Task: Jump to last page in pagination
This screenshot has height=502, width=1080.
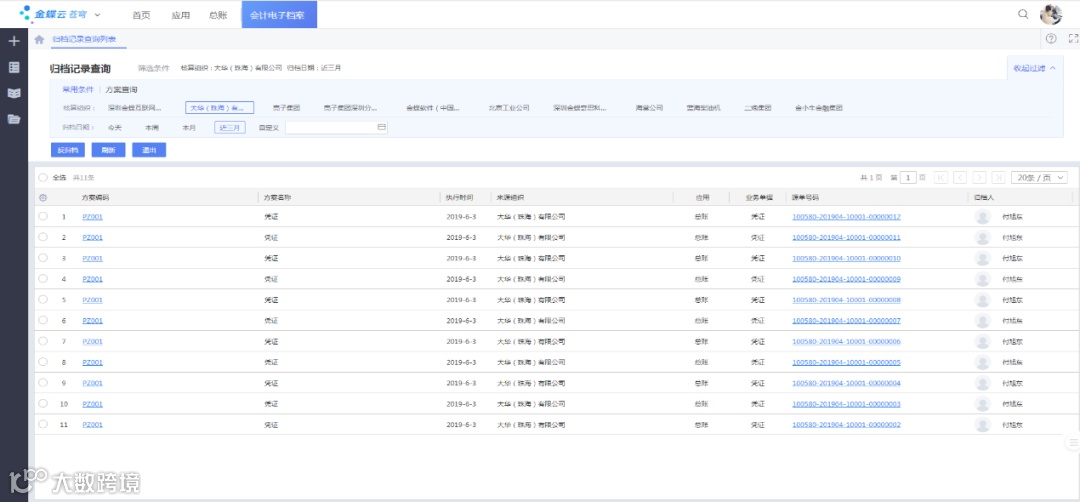Action: click(999, 178)
